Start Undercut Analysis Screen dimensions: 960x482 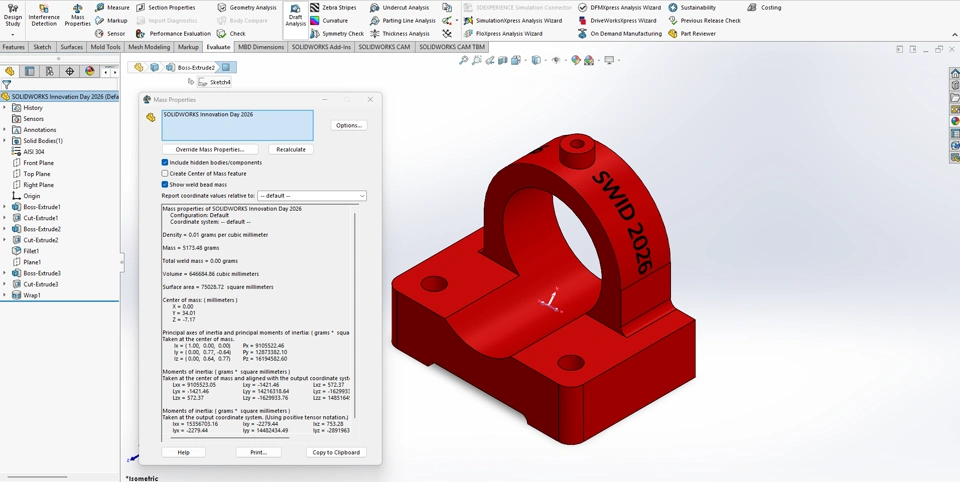pyautogui.click(x=399, y=7)
